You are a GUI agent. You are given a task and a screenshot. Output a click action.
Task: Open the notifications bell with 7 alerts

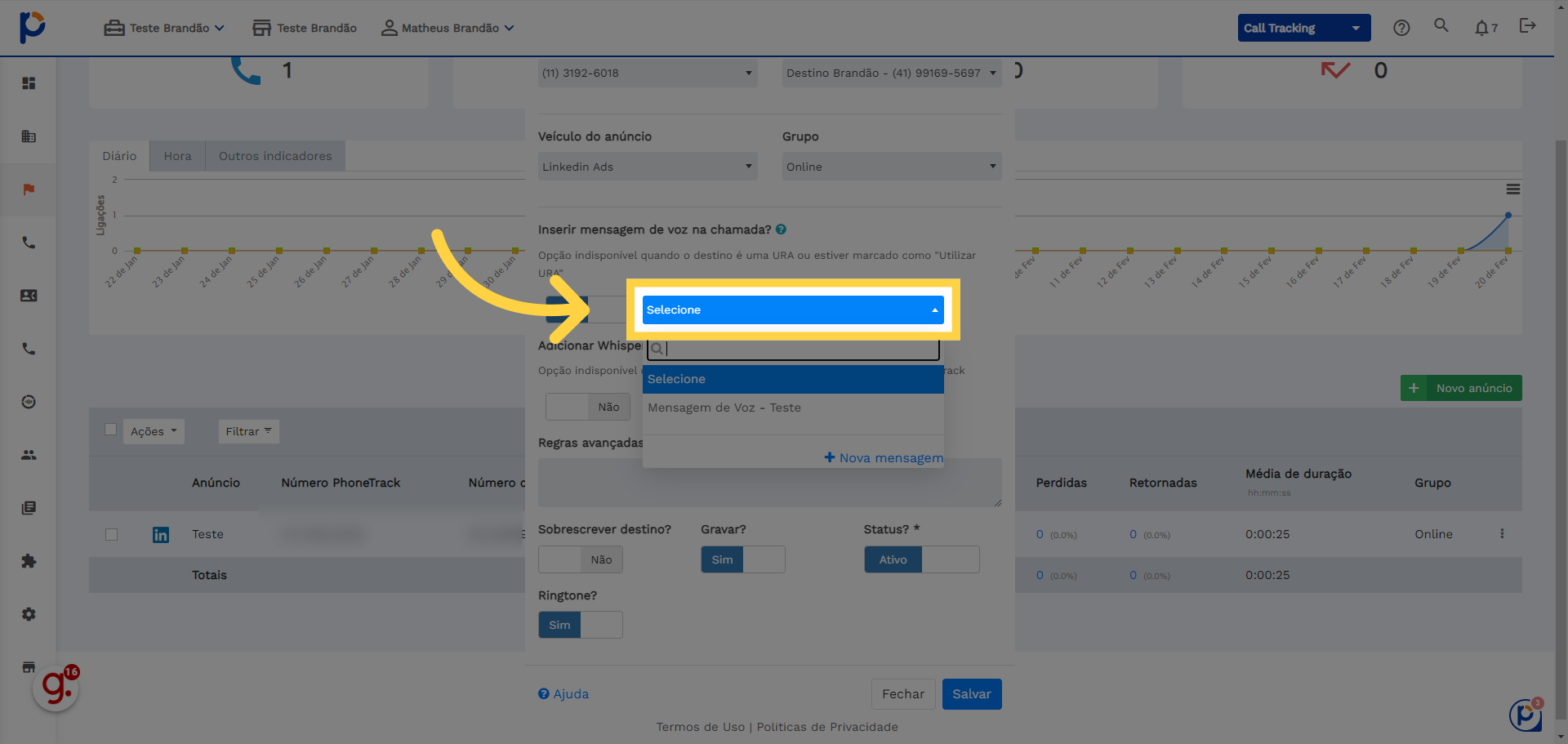[1486, 28]
